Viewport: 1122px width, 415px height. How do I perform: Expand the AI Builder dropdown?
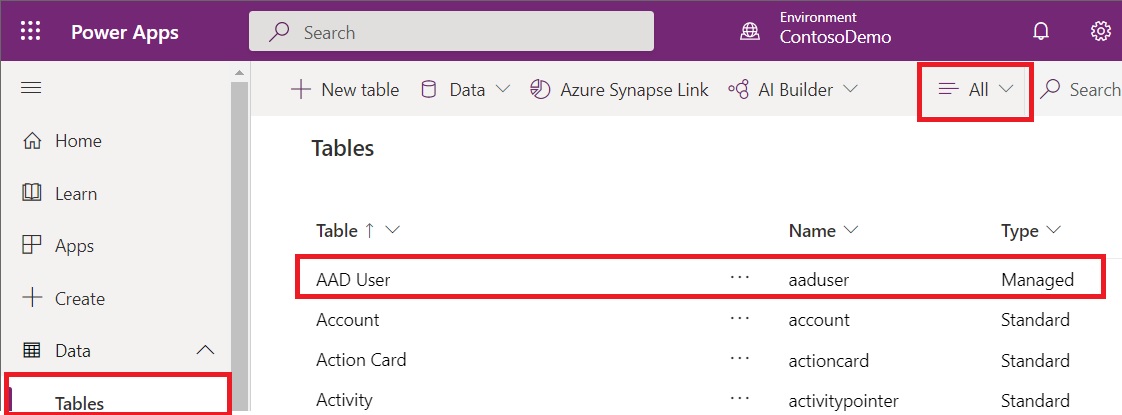point(793,90)
